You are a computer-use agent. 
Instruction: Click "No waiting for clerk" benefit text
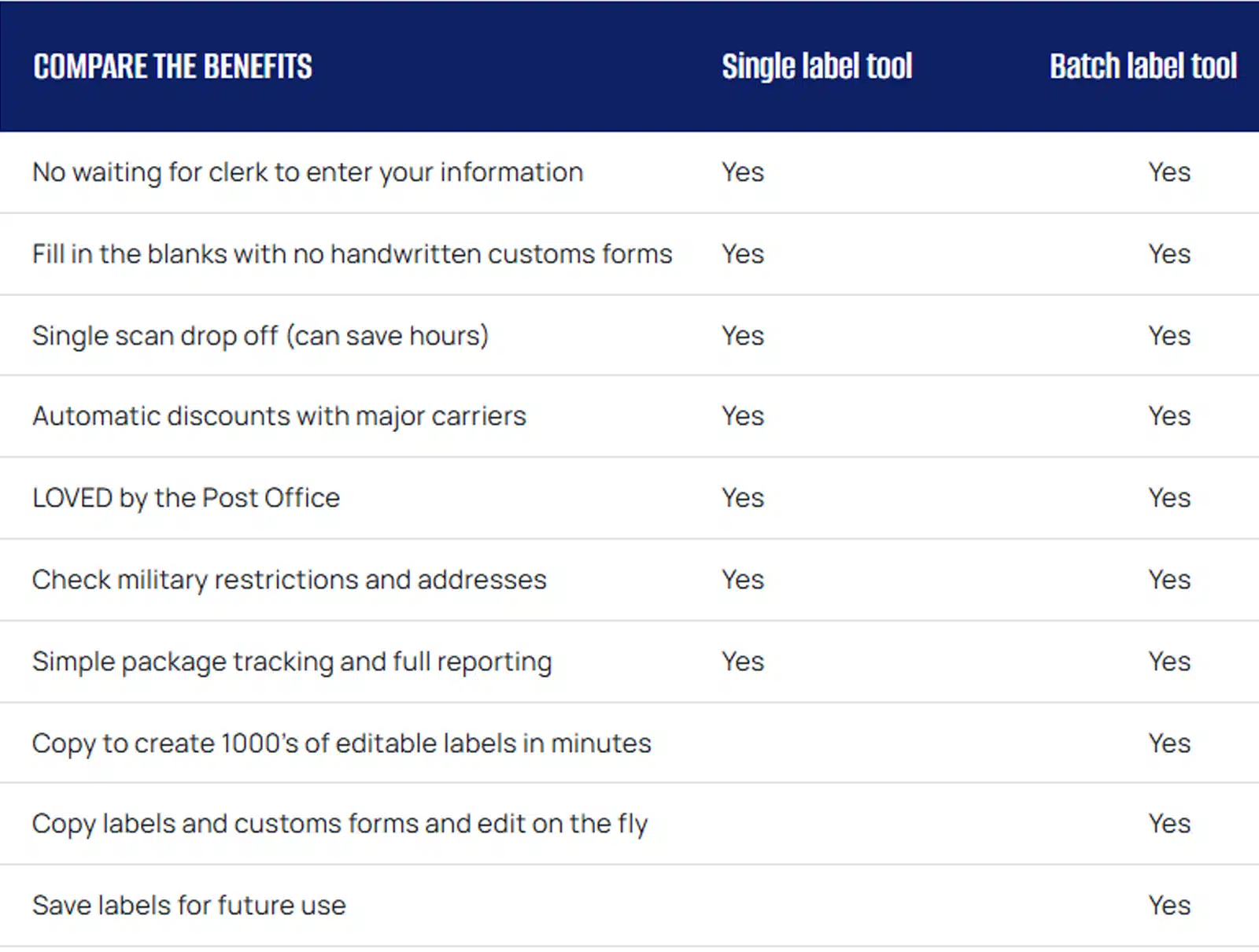(308, 172)
